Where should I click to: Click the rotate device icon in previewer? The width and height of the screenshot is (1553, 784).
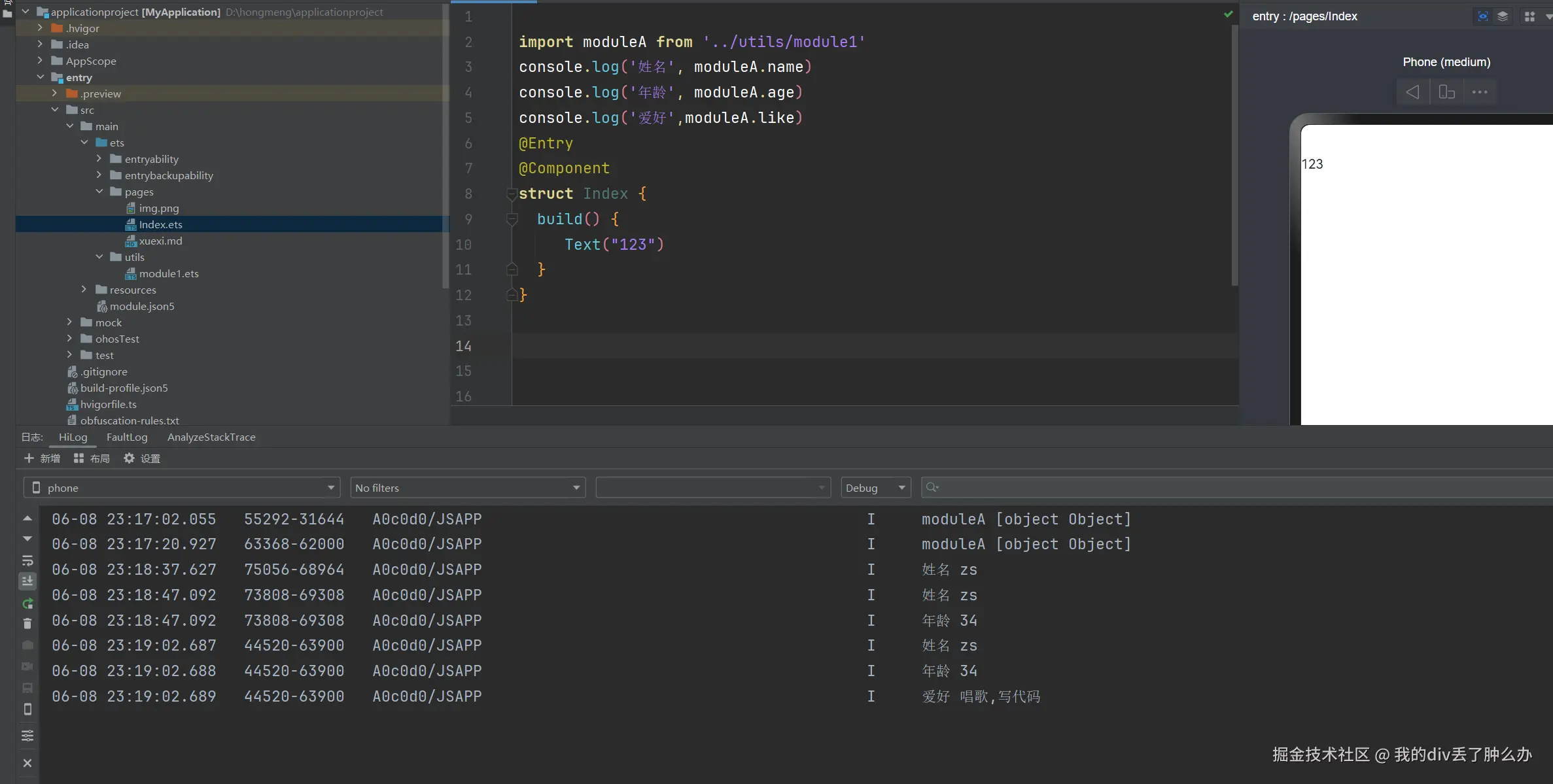click(1446, 92)
